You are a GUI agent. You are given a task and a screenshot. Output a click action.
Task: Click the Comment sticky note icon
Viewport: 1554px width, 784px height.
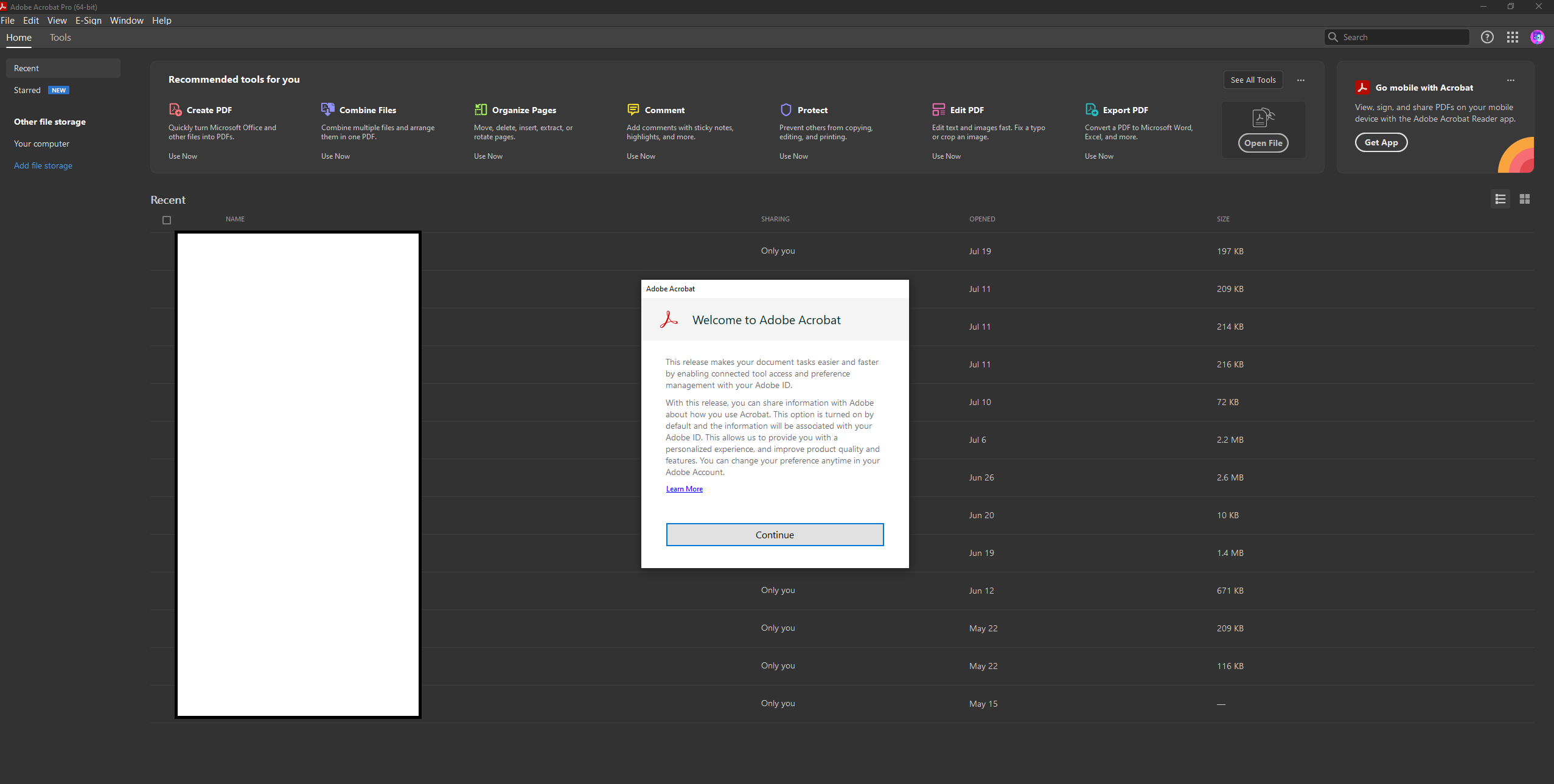pyautogui.click(x=633, y=109)
